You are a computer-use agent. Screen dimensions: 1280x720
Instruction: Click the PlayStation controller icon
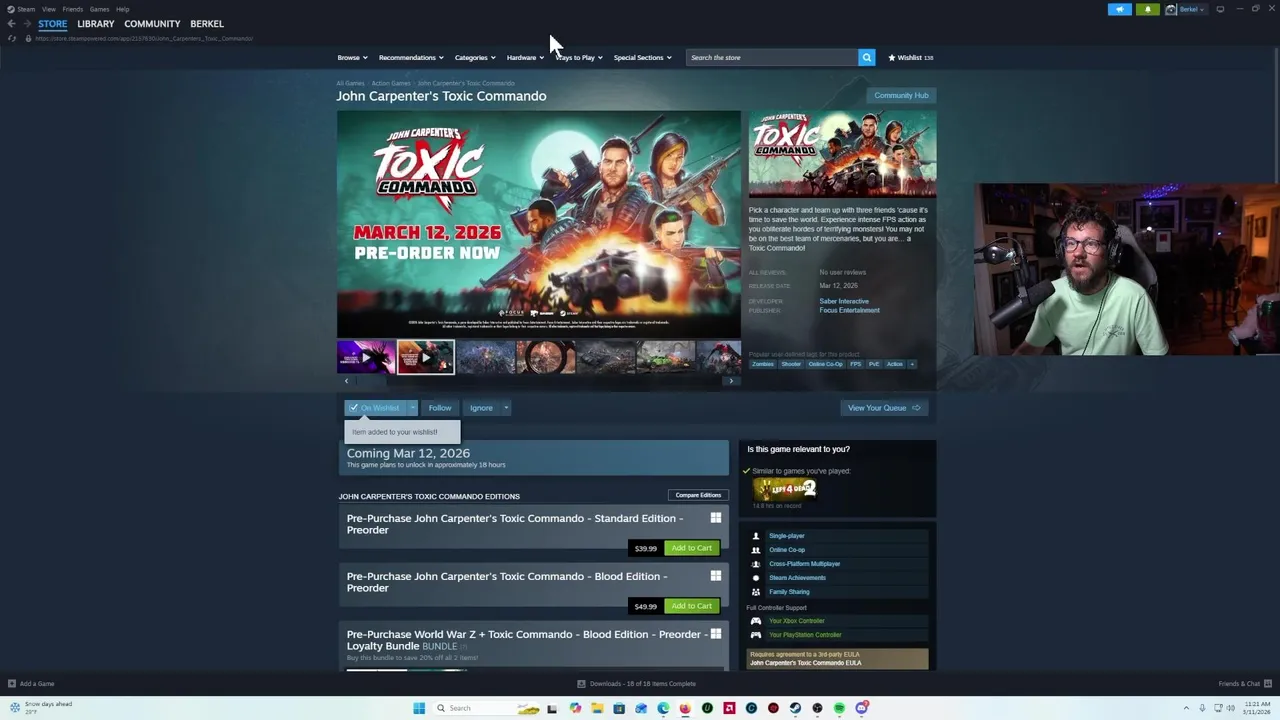point(756,635)
